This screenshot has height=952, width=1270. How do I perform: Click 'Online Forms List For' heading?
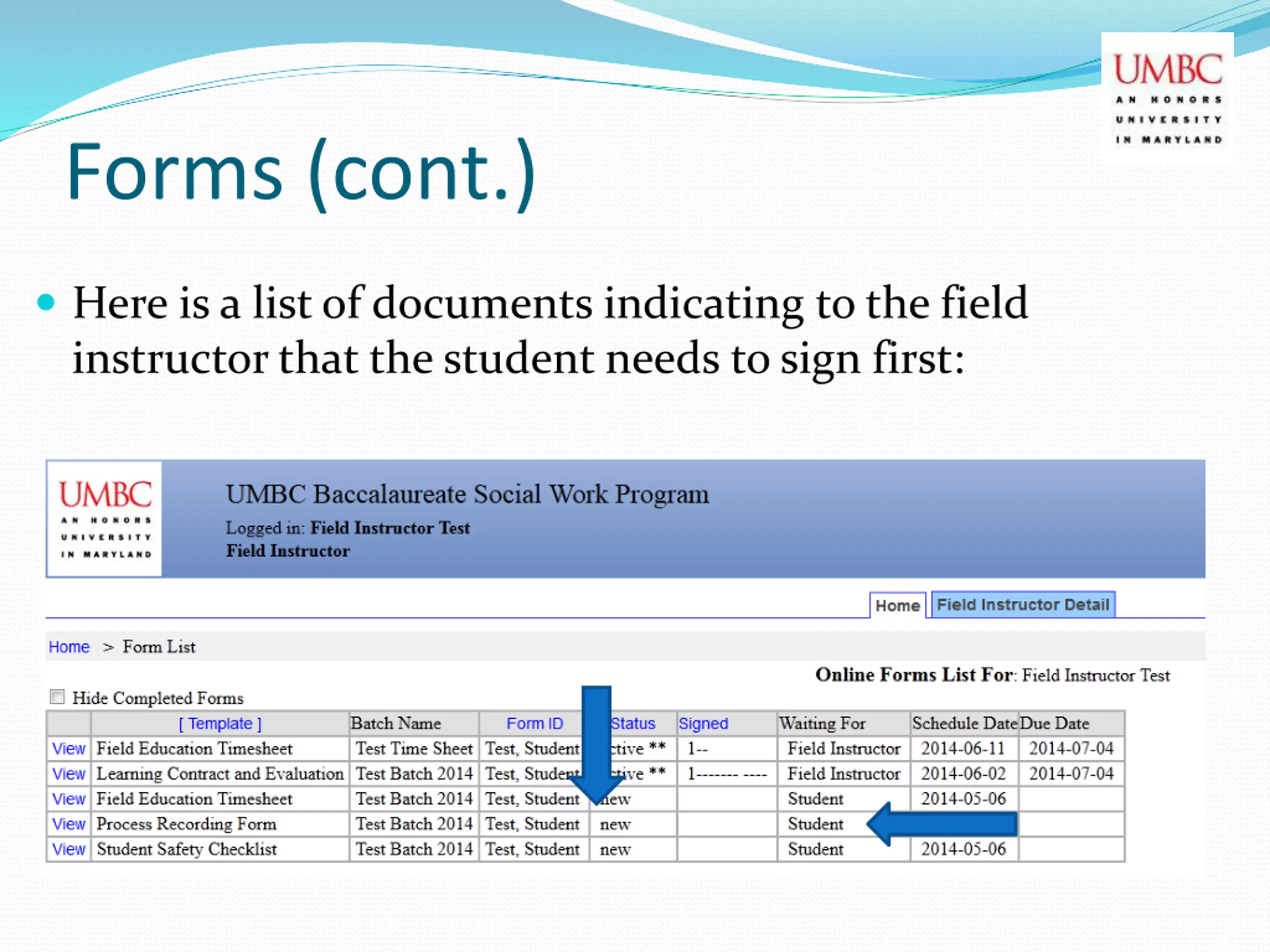tap(915, 675)
